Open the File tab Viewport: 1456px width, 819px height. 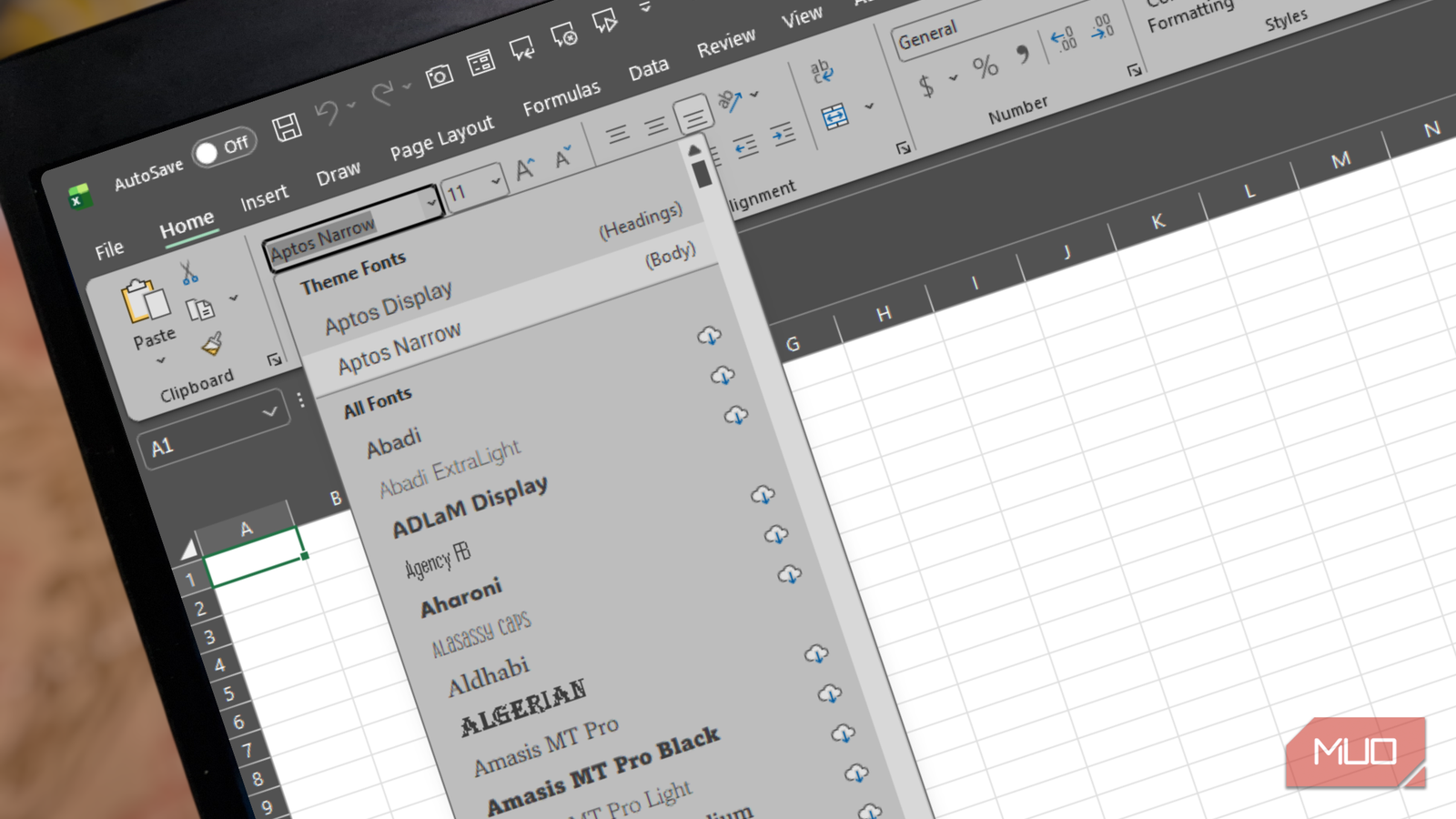[109, 249]
